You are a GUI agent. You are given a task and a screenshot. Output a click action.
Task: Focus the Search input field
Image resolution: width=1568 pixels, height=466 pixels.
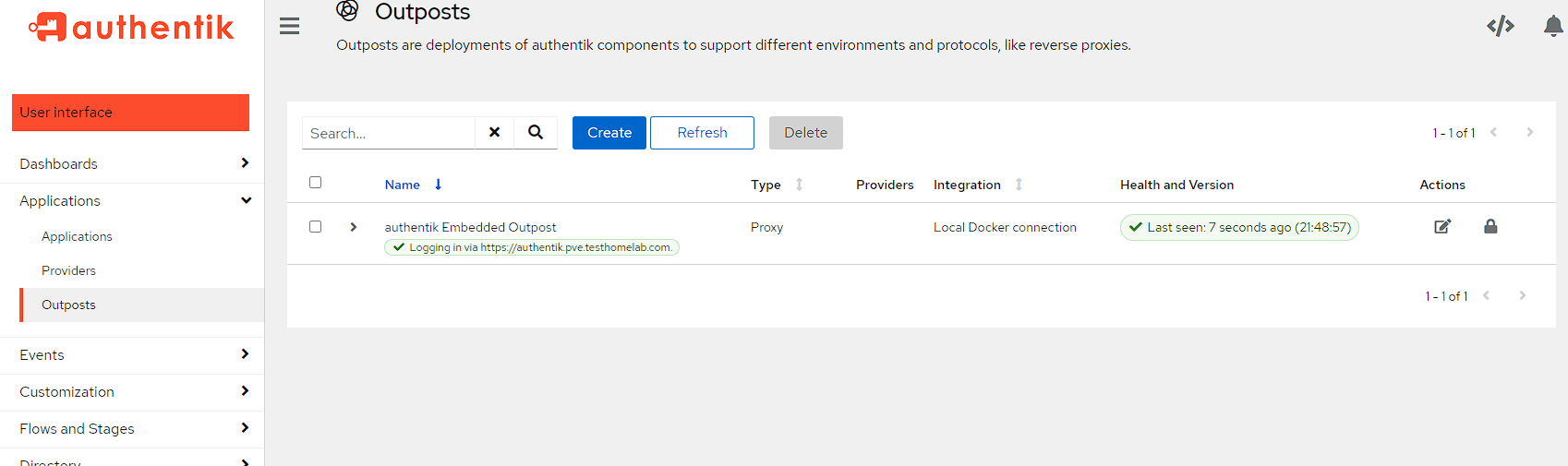click(x=388, y=133)
